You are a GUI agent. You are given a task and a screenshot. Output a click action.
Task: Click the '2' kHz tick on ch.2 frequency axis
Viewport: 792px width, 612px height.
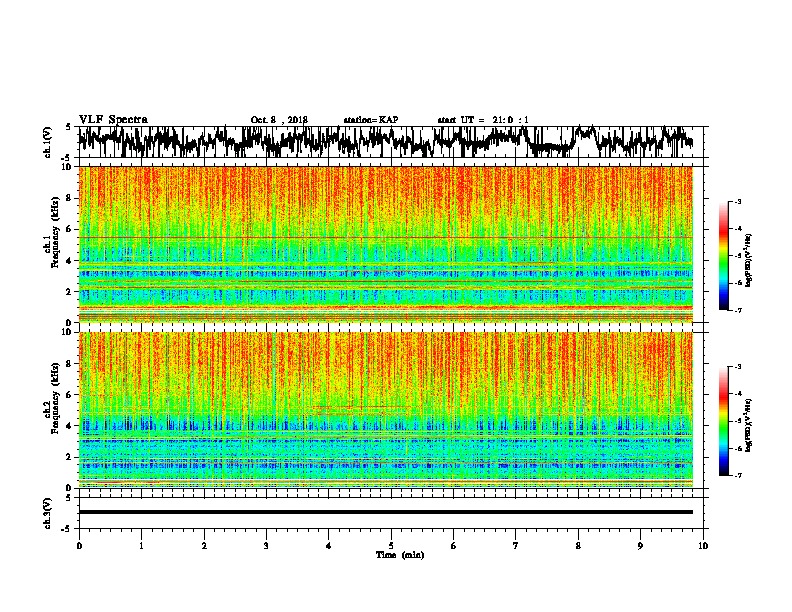click(71, 457)
